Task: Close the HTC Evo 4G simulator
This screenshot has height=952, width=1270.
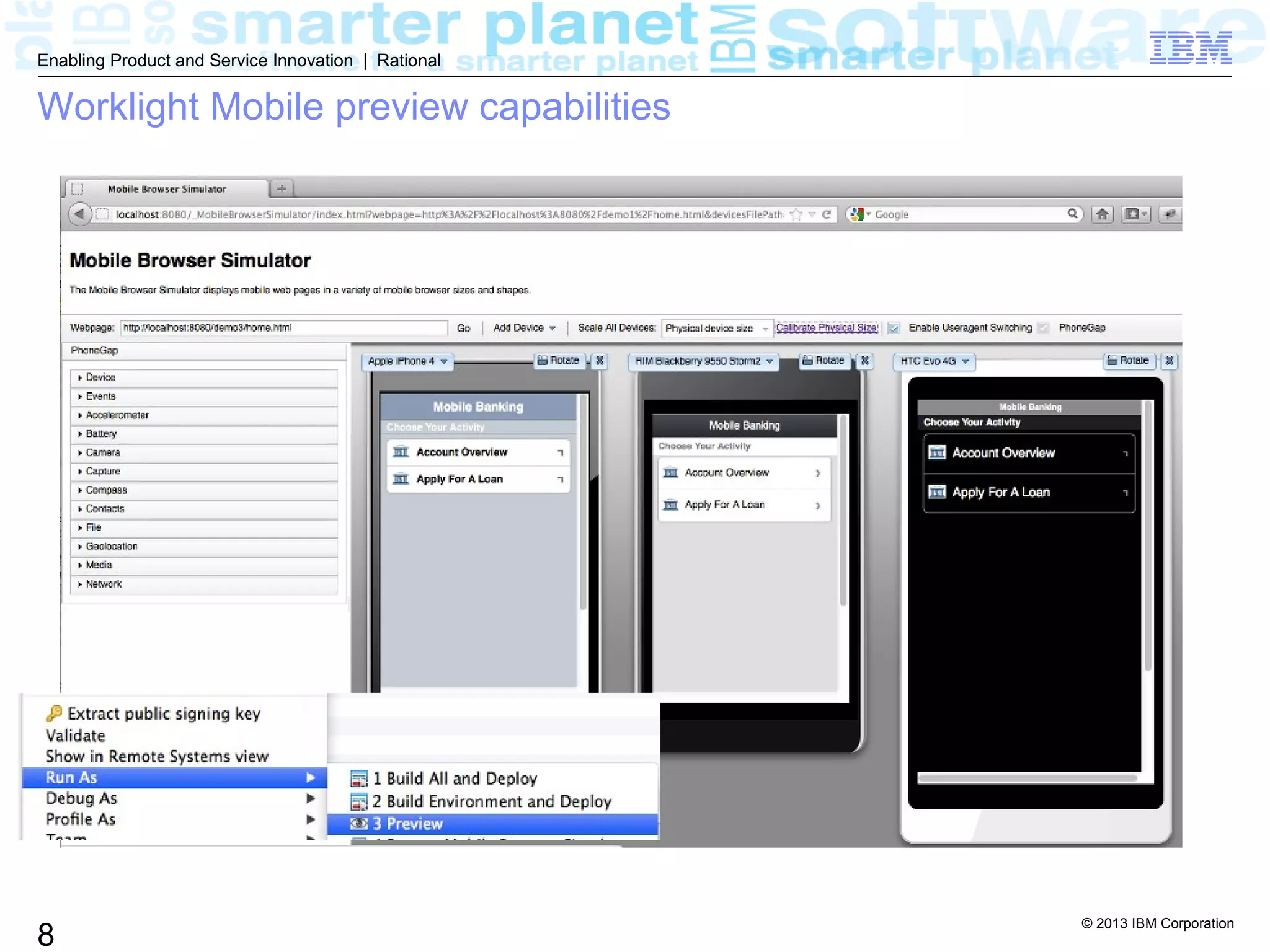Action: pos(1169,361)
